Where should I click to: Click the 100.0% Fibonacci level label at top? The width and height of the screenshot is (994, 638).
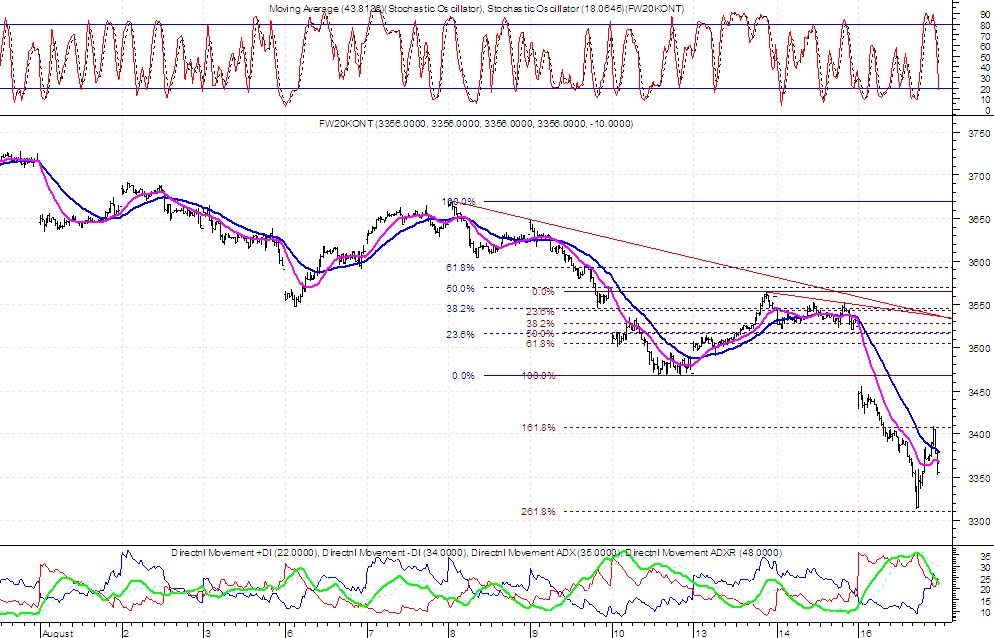tap(457, 202)
